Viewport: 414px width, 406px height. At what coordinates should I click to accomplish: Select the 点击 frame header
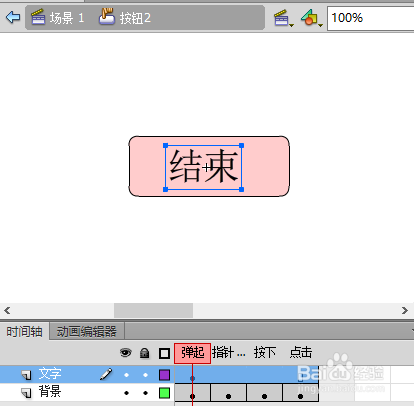301,353
